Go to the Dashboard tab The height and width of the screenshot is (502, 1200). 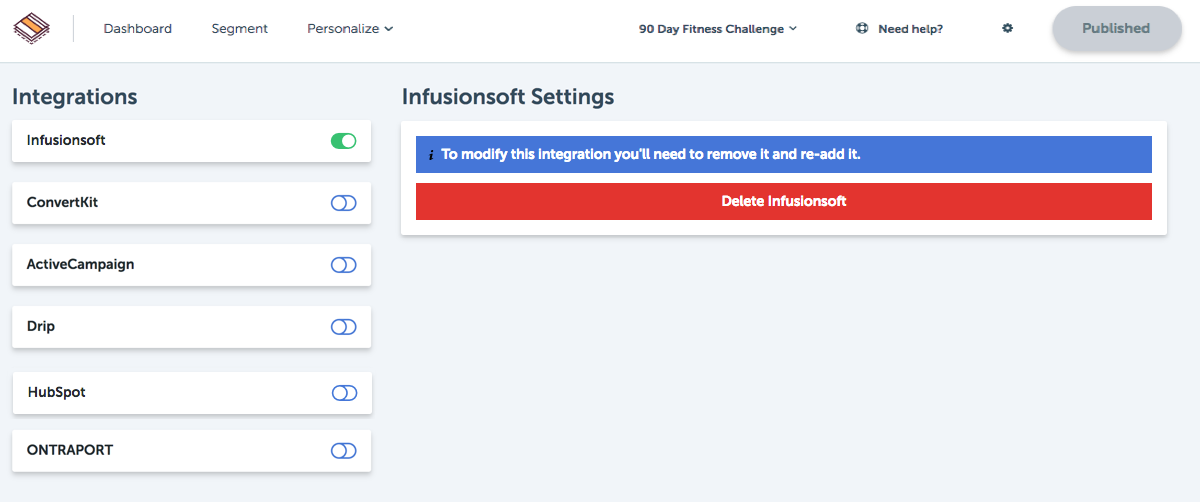click(x=138, y=29)
